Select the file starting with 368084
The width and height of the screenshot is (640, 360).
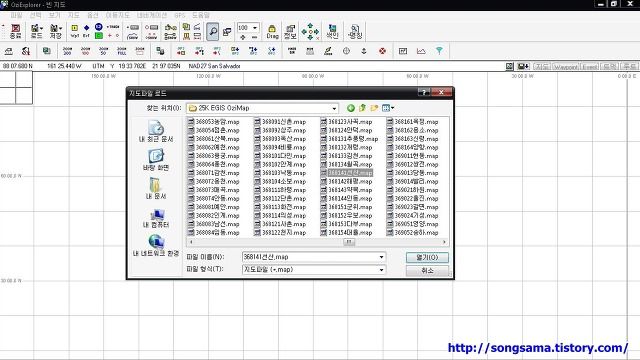213,233
